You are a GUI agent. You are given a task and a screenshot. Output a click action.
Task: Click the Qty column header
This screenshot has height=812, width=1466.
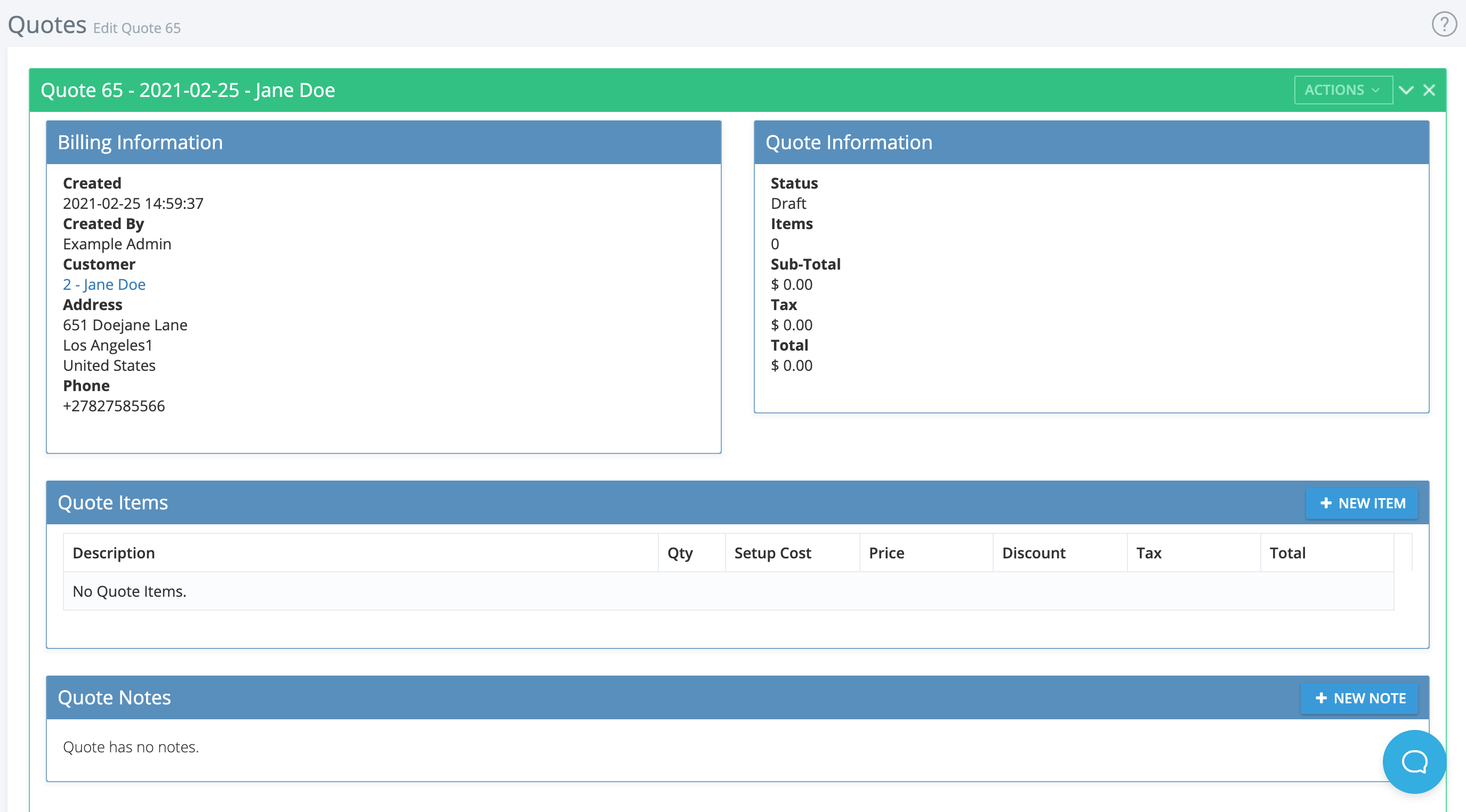click(x=680, y=552)
